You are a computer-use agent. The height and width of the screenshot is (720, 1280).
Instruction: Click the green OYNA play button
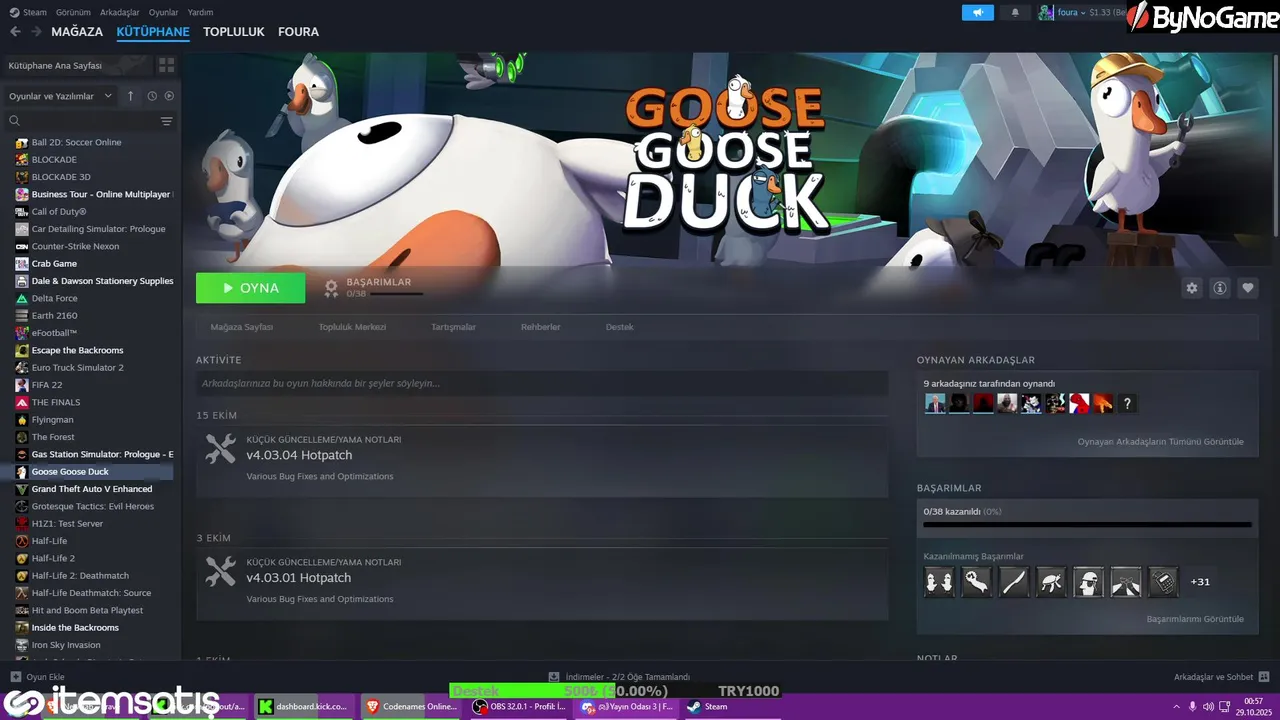coord(251,288)
